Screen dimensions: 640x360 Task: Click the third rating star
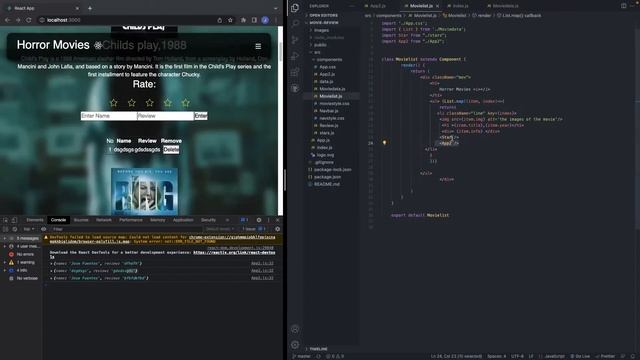(x=150, y=103)
